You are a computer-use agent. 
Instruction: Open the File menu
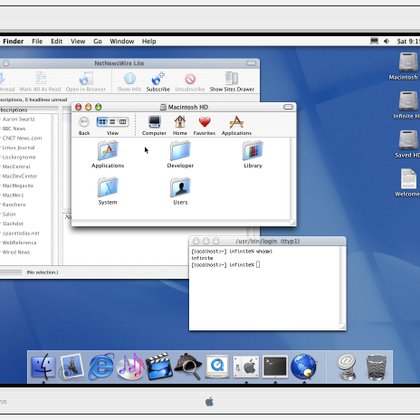tap(37, 41)
